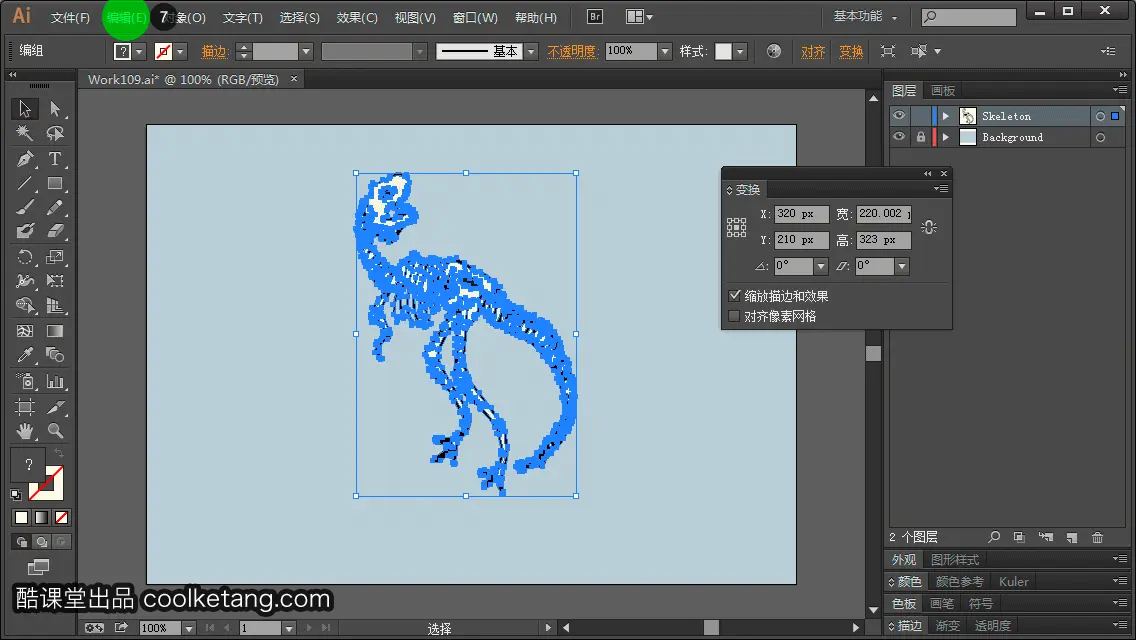Select the Eraser tool
Viewport: 1136px width, 640px height.
click(x=55, y=232)
